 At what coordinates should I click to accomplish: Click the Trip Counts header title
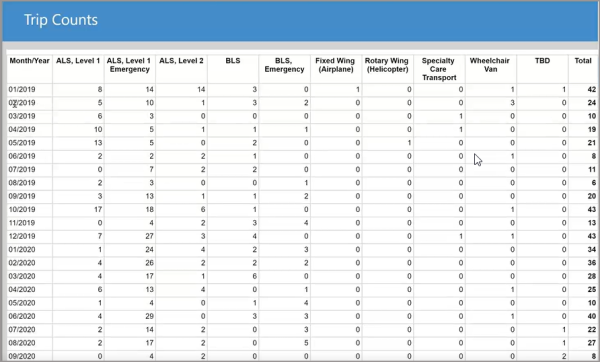[x=61, y=20]
